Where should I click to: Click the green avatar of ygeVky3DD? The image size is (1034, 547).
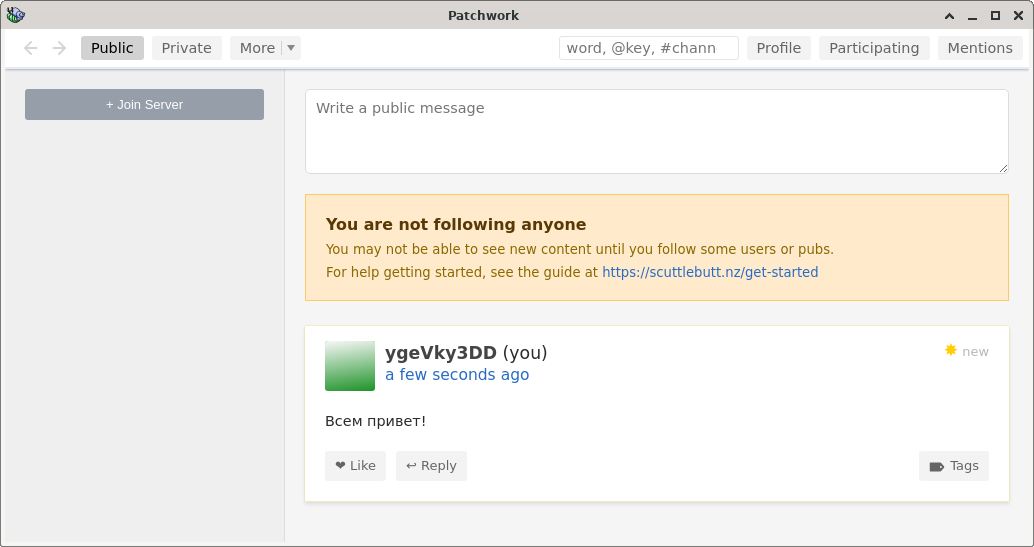(x=350, y=366)
